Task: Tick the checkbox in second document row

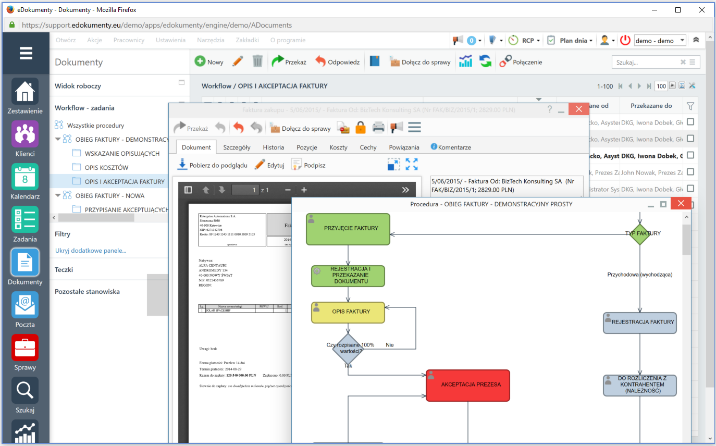Action: (x=690, y=139)
